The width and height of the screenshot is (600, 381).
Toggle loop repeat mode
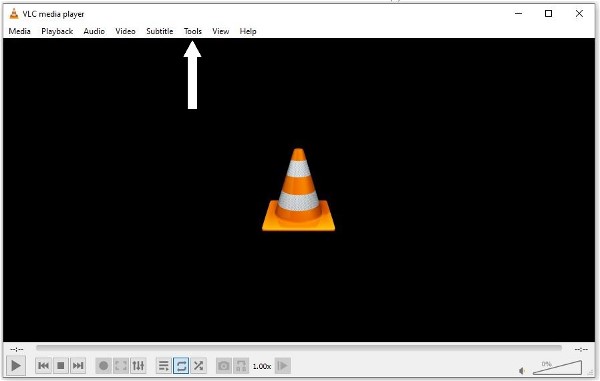click(x=181, y=366)
